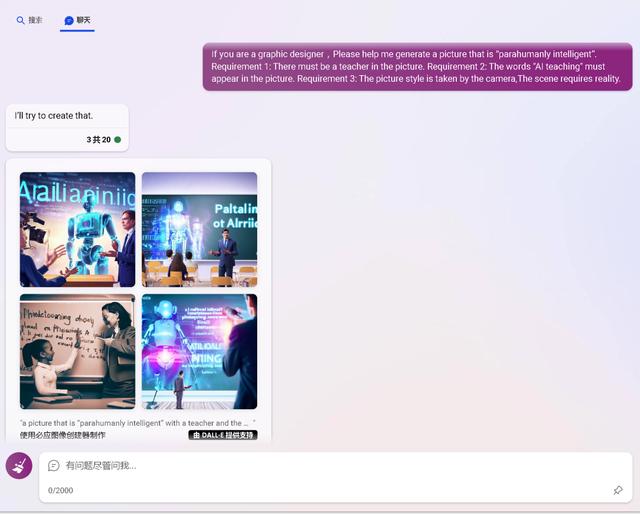This screenshot has width=640, height=514.
Task: Click the green status dot beside 3共20
Action: tap(117, 140)
